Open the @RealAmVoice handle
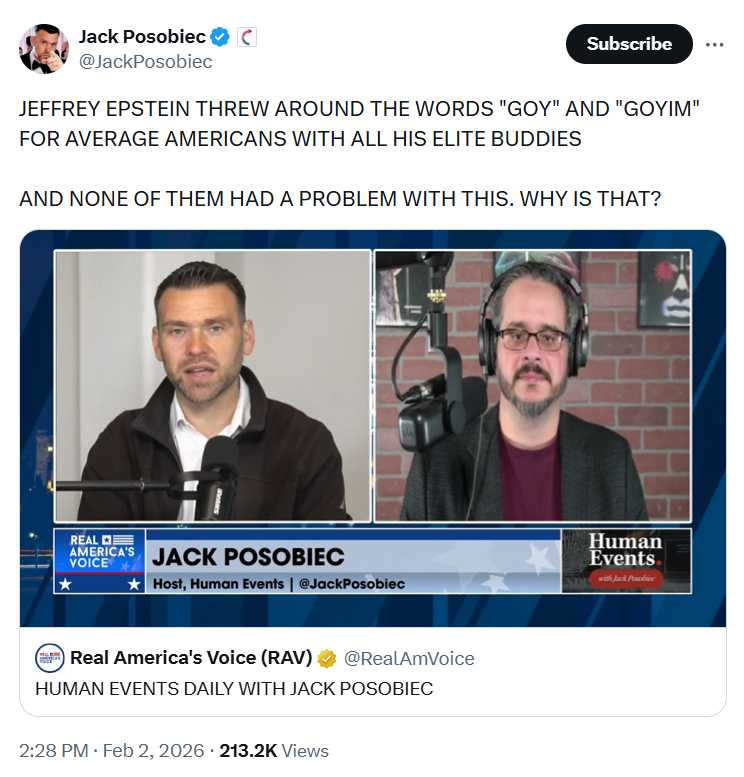 point(408,659)
